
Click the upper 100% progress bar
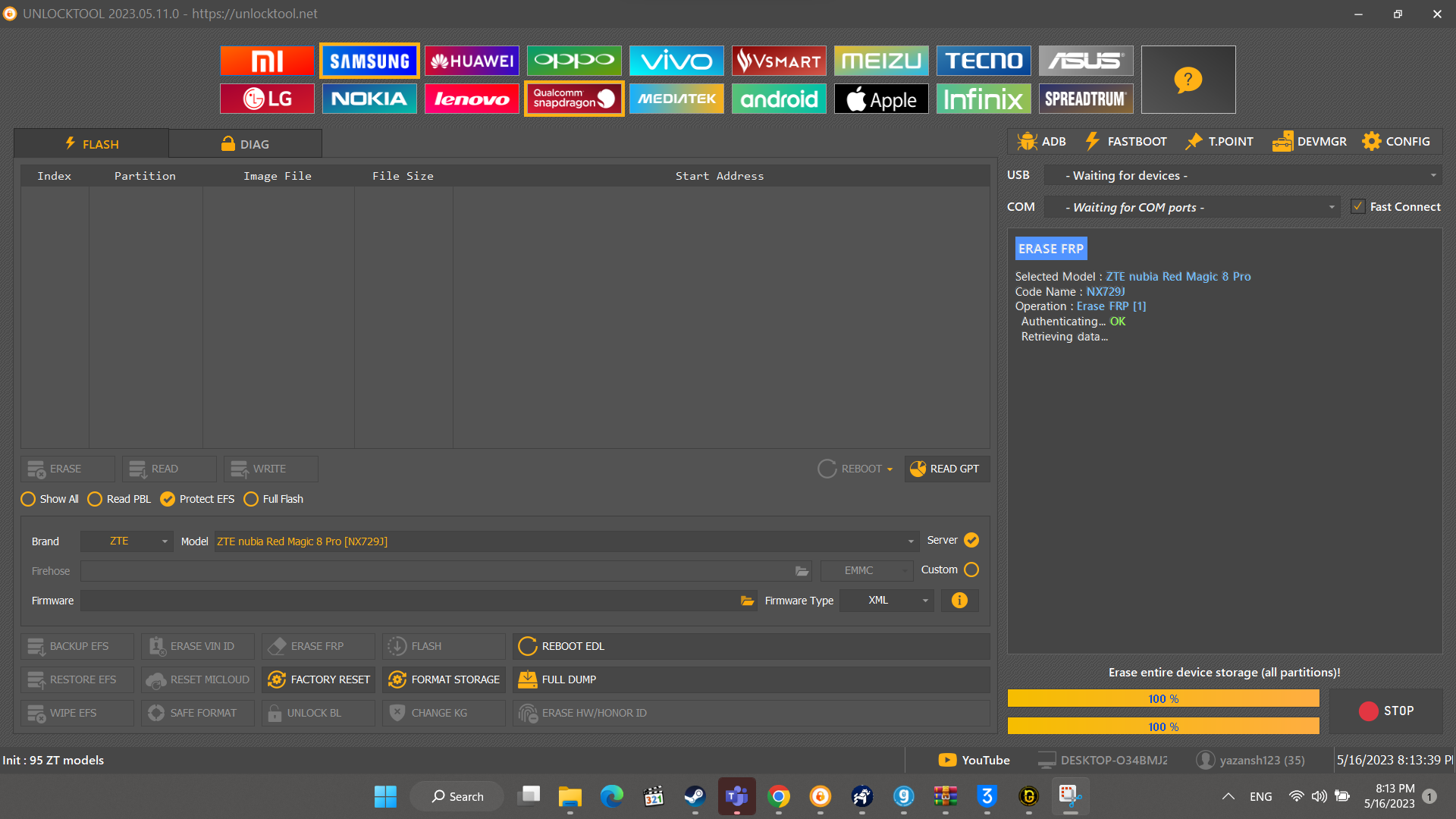point(1163,698)
